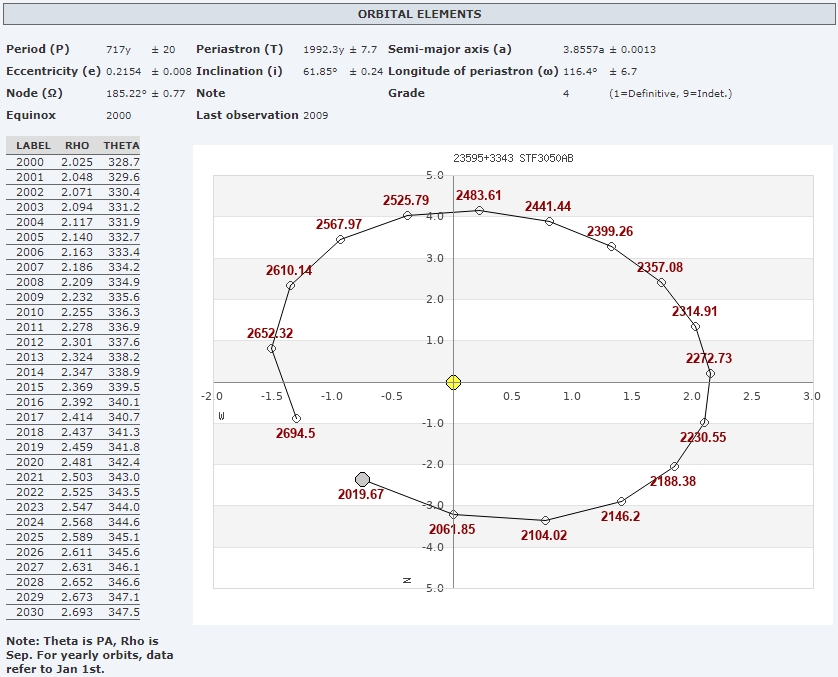Viewport: 838px width, 677px height.
Task: Click the RHO column header
Action: (76, 146)
